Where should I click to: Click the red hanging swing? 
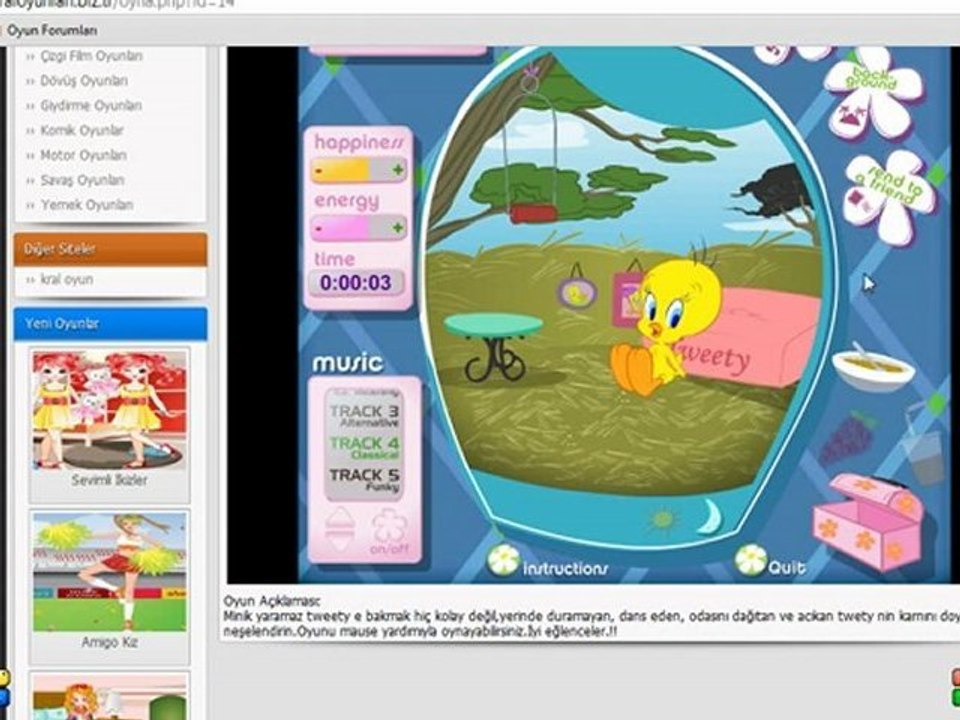[x=534, y=214]
